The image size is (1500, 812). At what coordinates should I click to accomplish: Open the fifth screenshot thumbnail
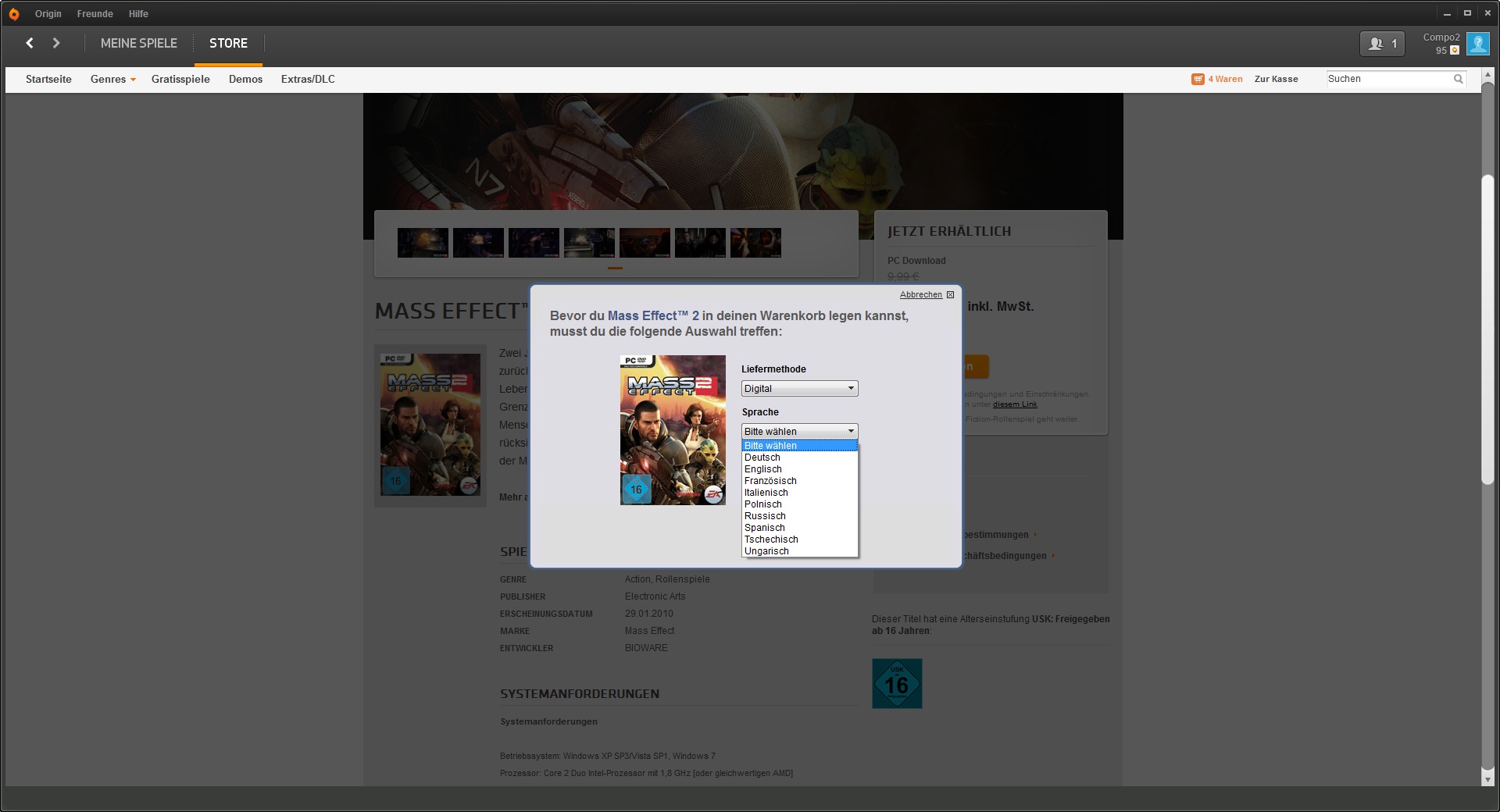[645, 243]
